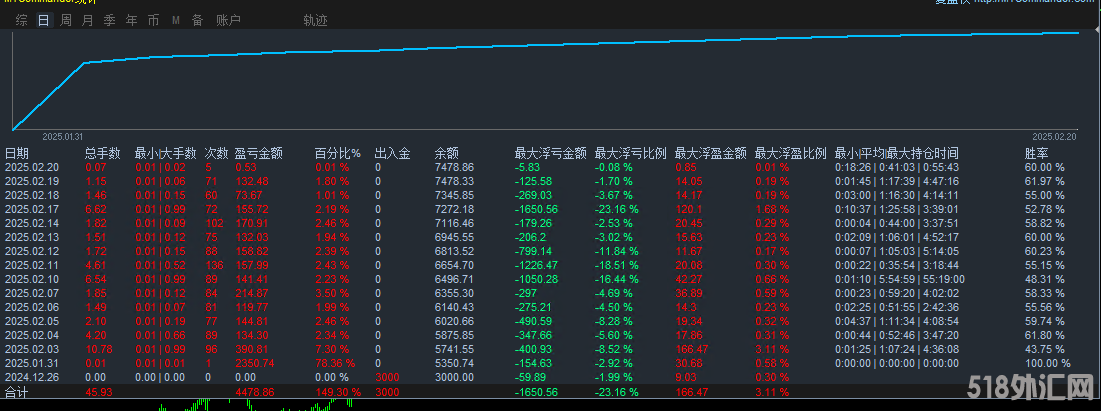The width and height of the screenshot is (1101, 411).
Task: Select the 年 yearly tab
Action: tap(131, 21)
